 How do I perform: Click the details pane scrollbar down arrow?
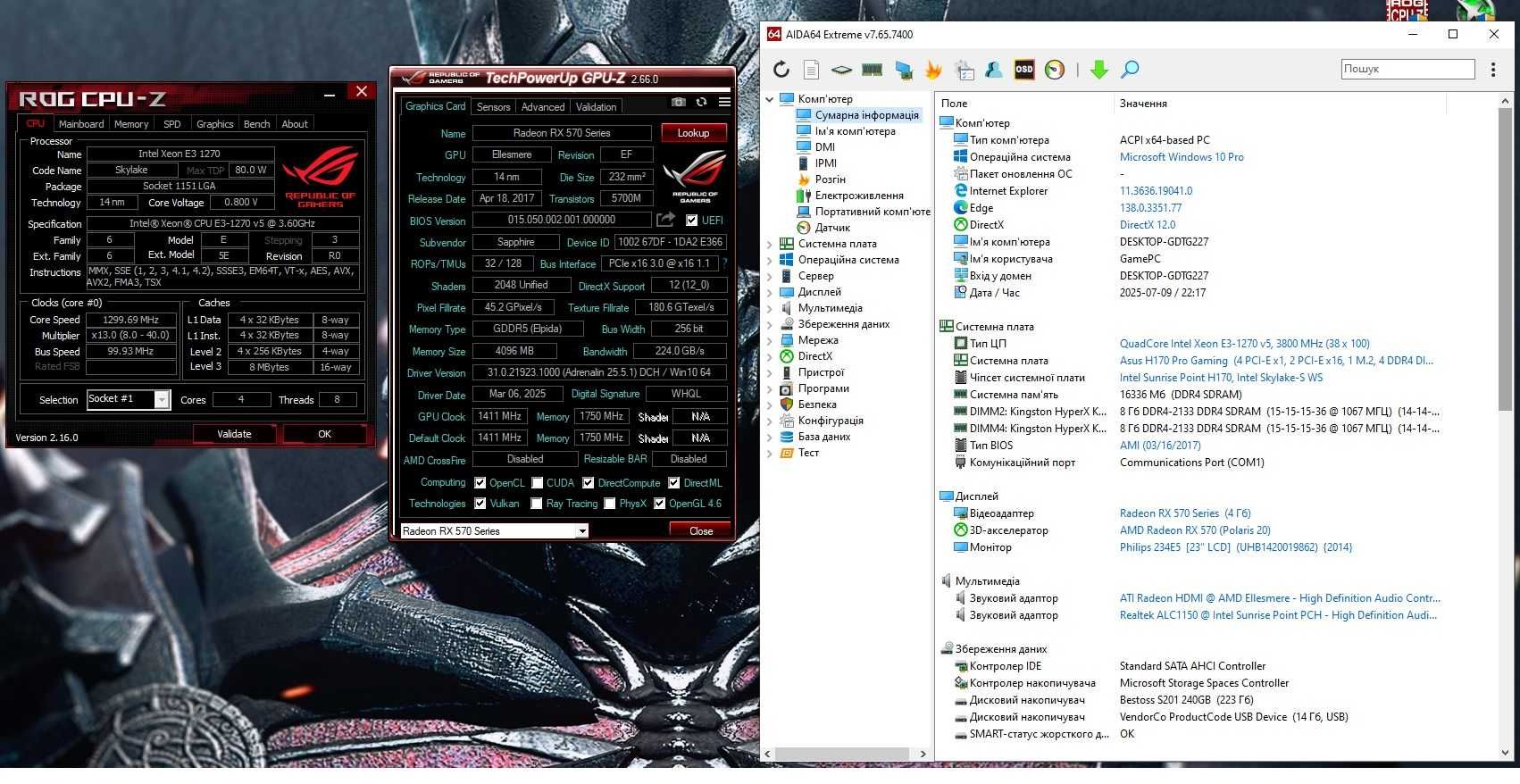pos(1505,754)
